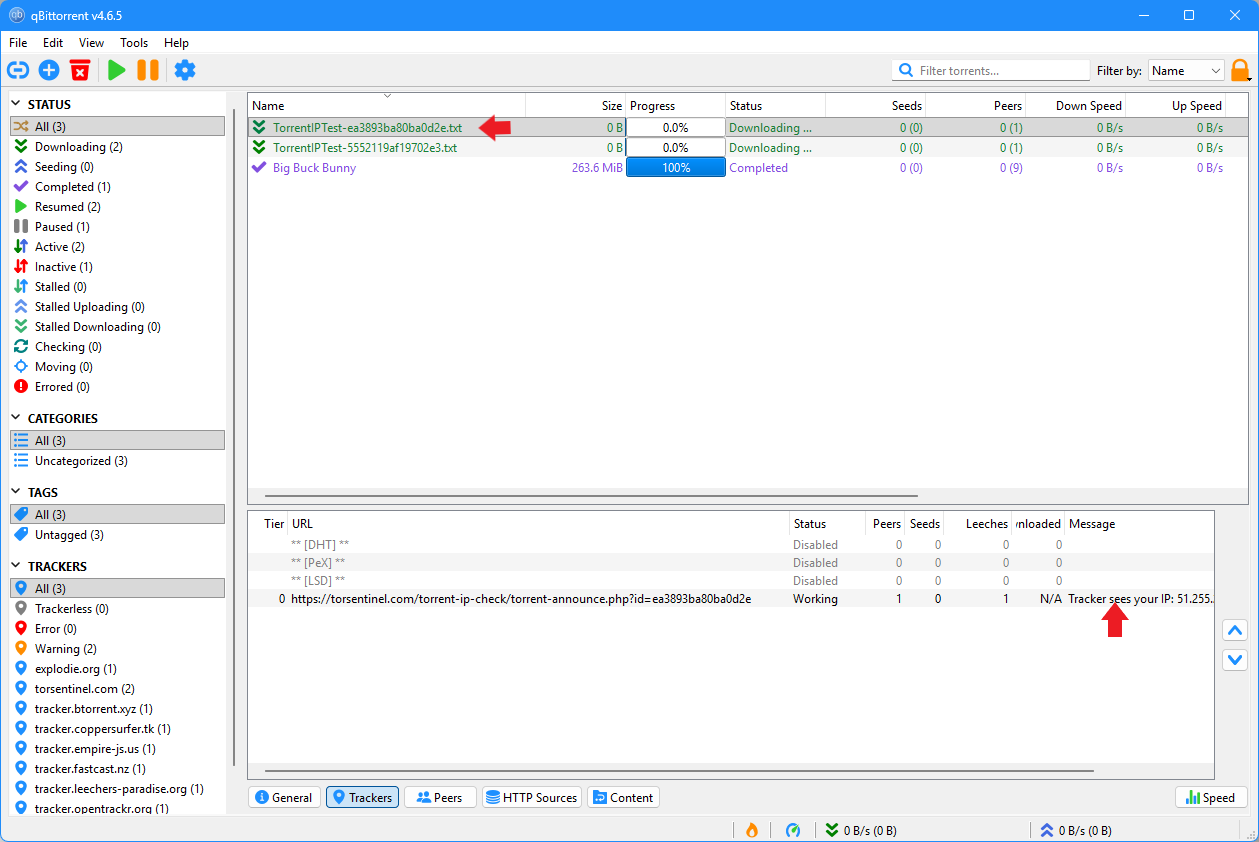1259x842 pixels.
Task: Collapse the CATEGORIES section
Action: click(16, 417)
